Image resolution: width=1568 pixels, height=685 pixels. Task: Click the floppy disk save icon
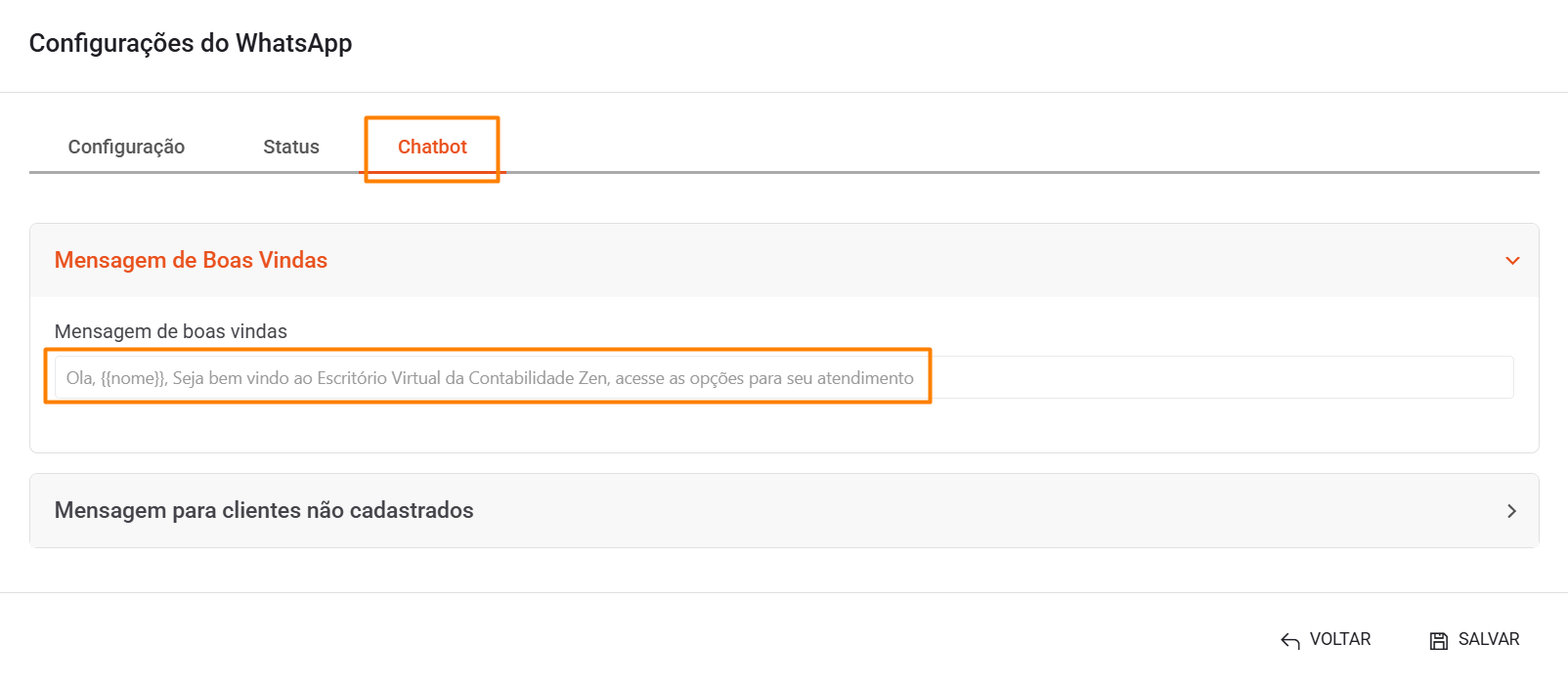1439,641
